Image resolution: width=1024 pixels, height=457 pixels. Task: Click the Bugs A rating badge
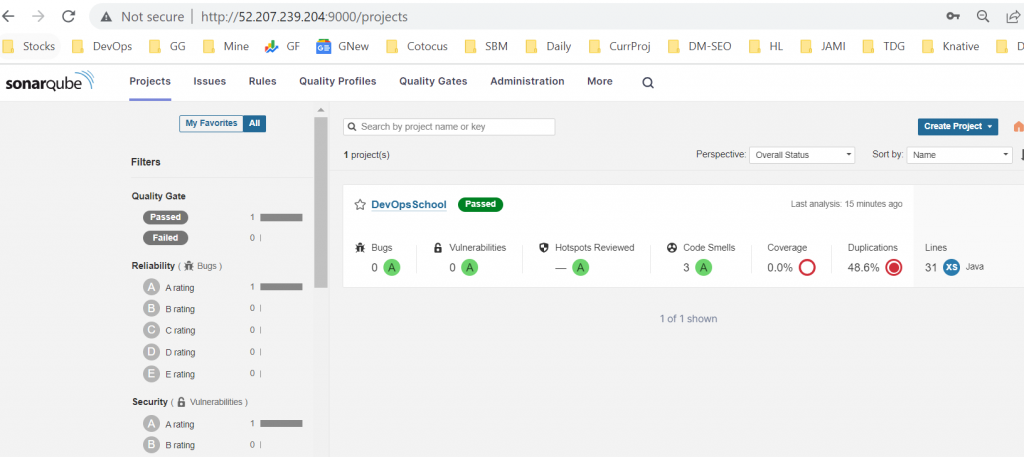click(x=392, y=267)
